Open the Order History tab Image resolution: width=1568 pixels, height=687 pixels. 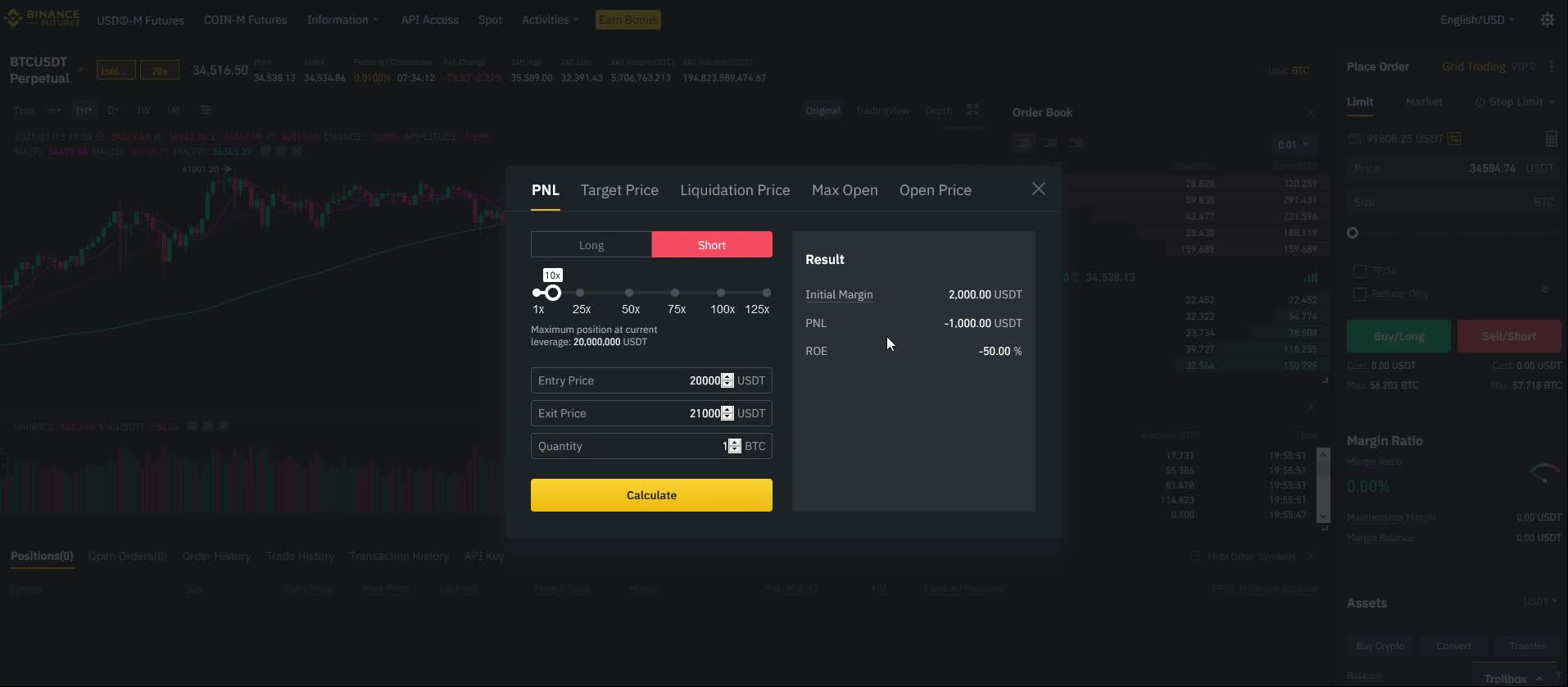tap(216, 556)
